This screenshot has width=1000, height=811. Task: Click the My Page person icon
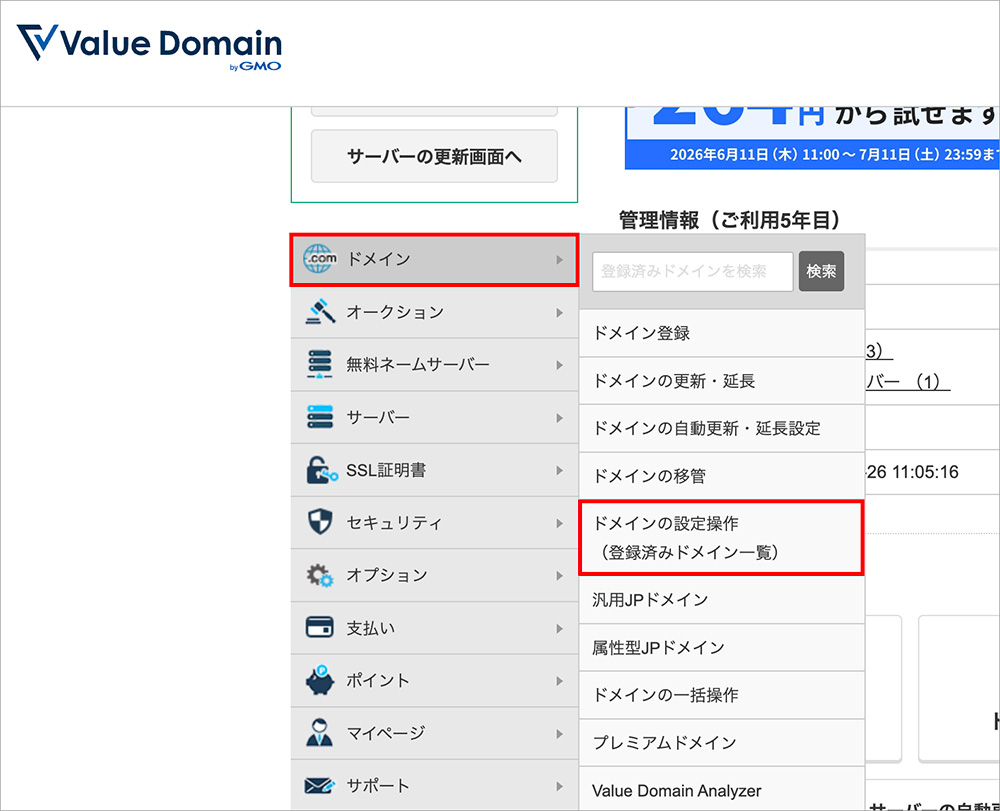coord(320,733)
